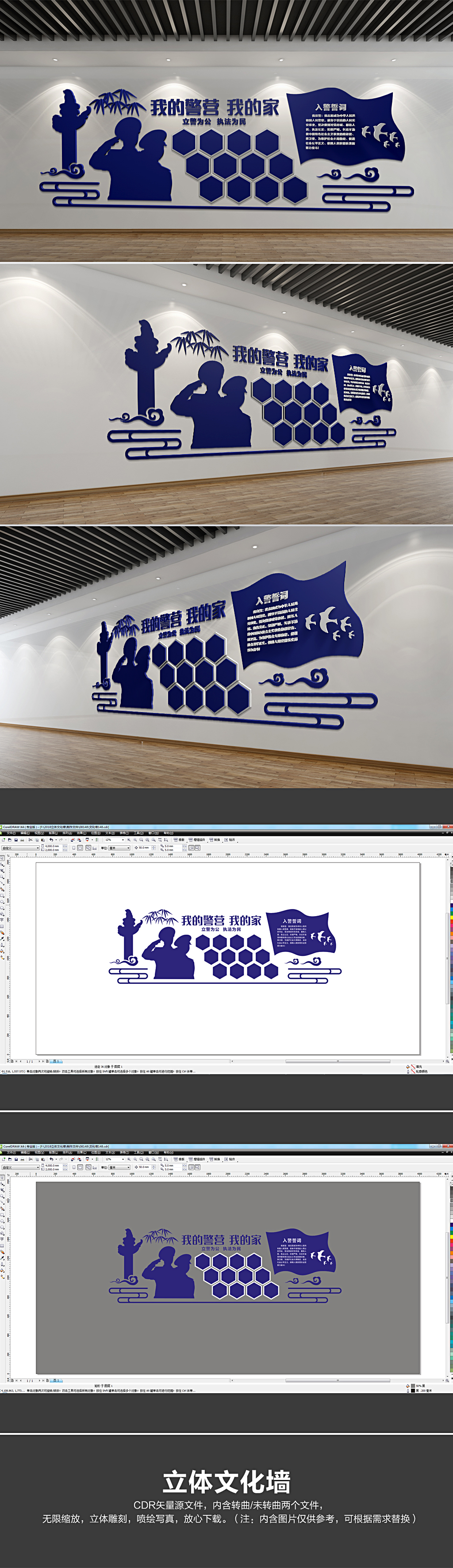Viewport: 453px width, 1568px height.
Task: Open 位图 menu in white-canvas CorelDRAW window
Action: [x=96, y=833]
